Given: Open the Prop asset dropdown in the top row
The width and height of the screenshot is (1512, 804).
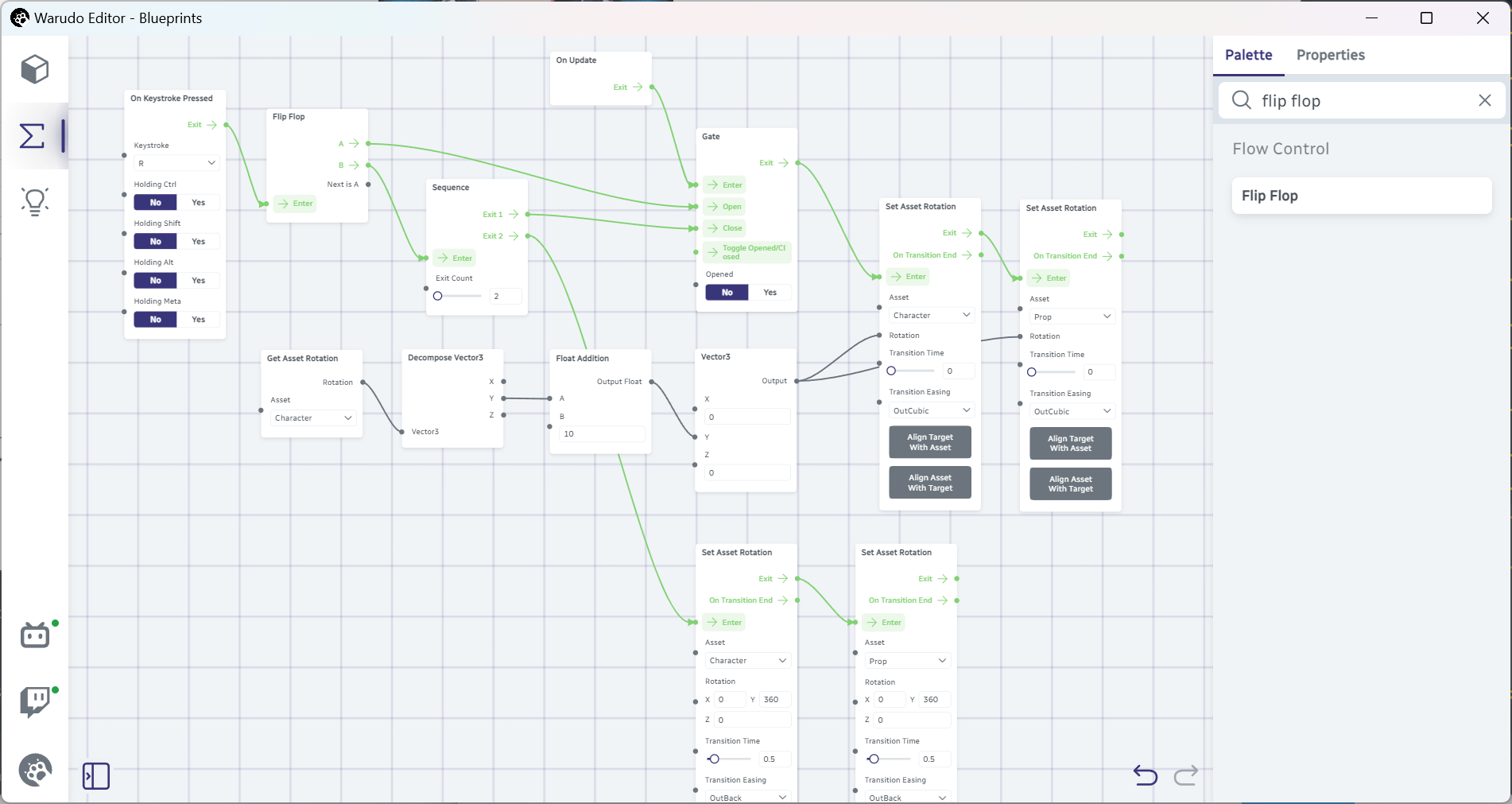Looking at the screenshot, I should pos(1072,317).
